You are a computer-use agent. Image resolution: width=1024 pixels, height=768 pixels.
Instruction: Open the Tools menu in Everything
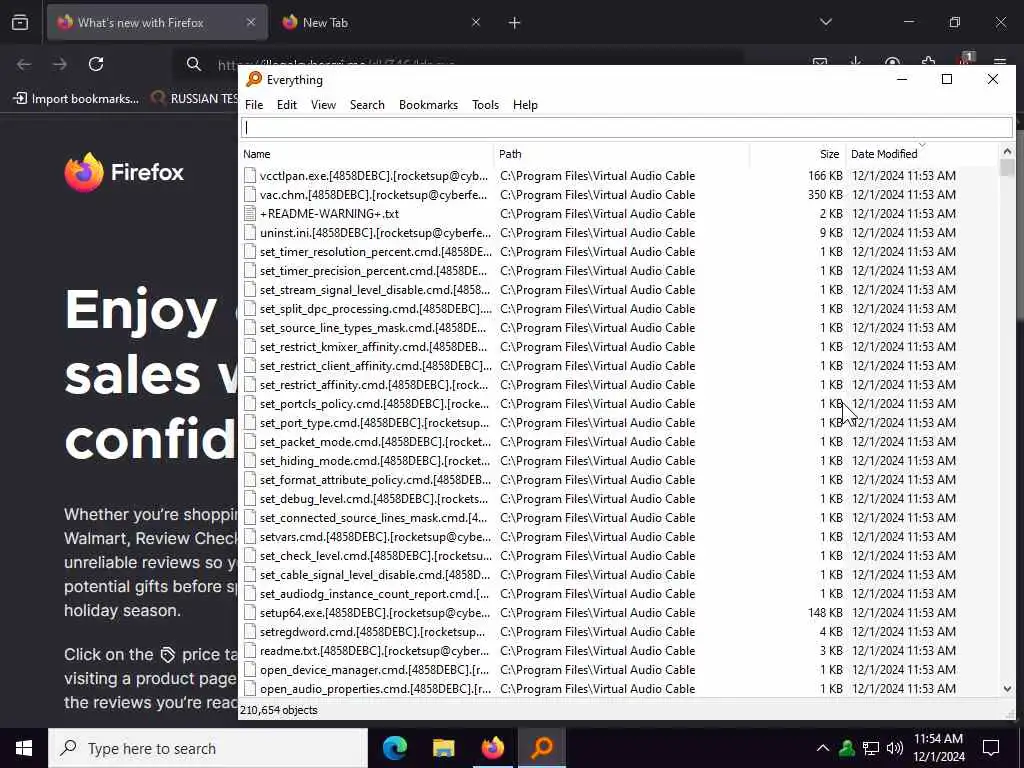click(x=485, y=105)
